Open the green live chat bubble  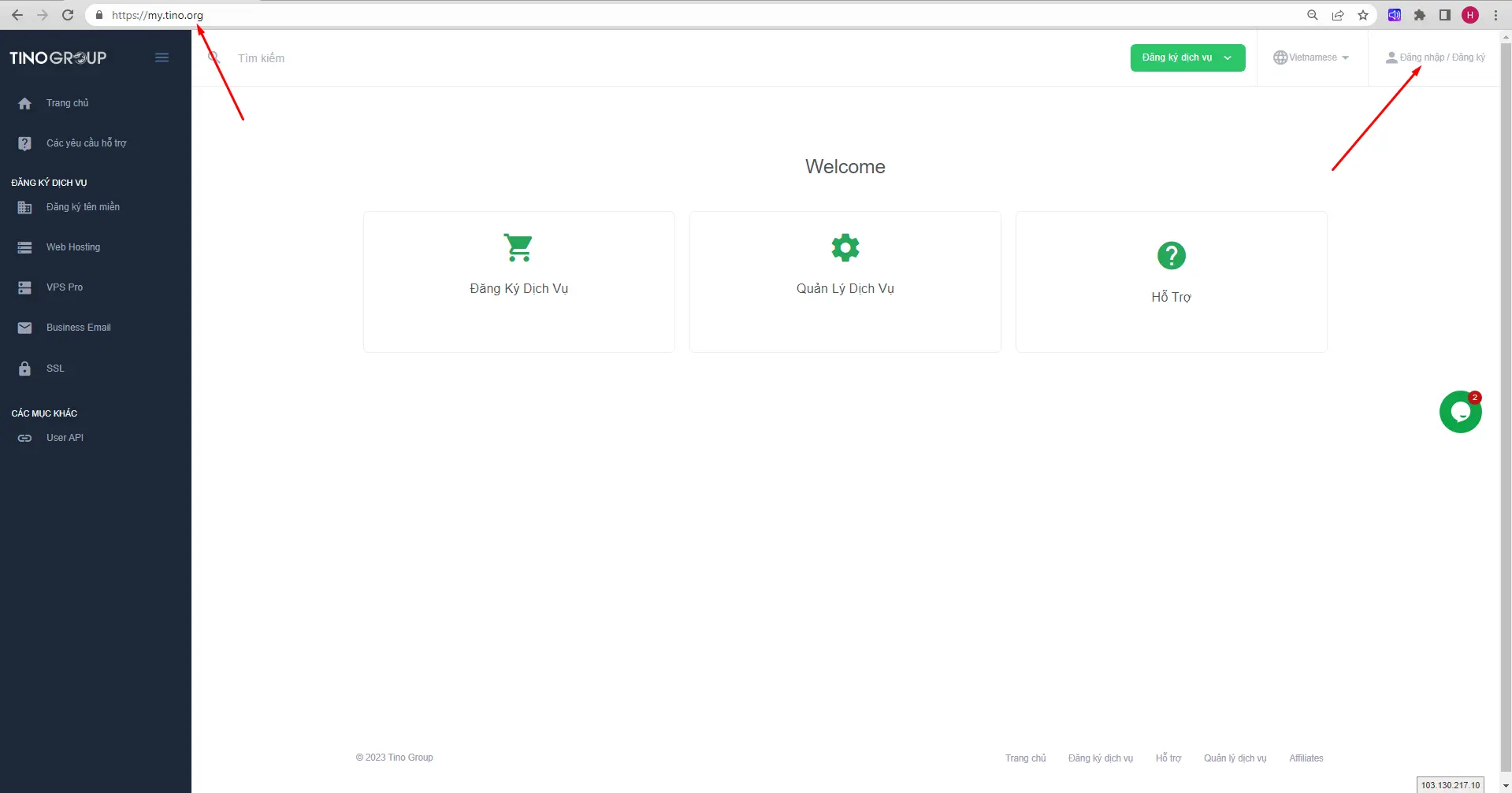point(1460,412)
